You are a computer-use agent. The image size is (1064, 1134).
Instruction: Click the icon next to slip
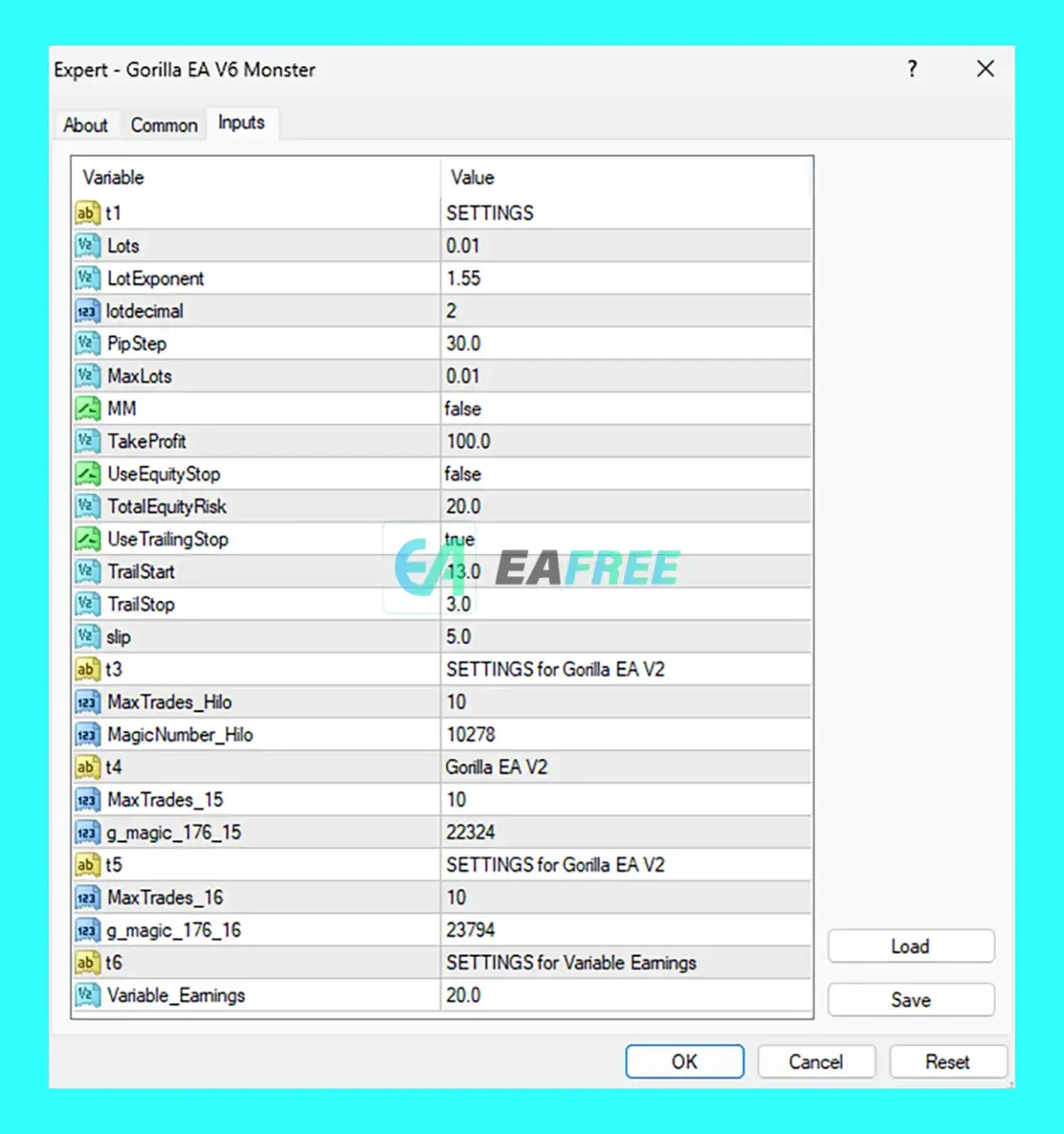87,637
